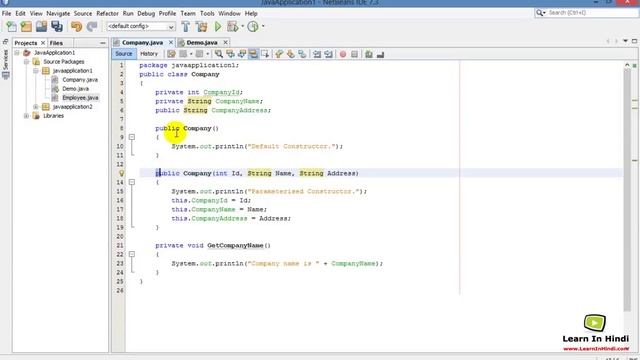
Task: Open the File menu
Action: 7,13
